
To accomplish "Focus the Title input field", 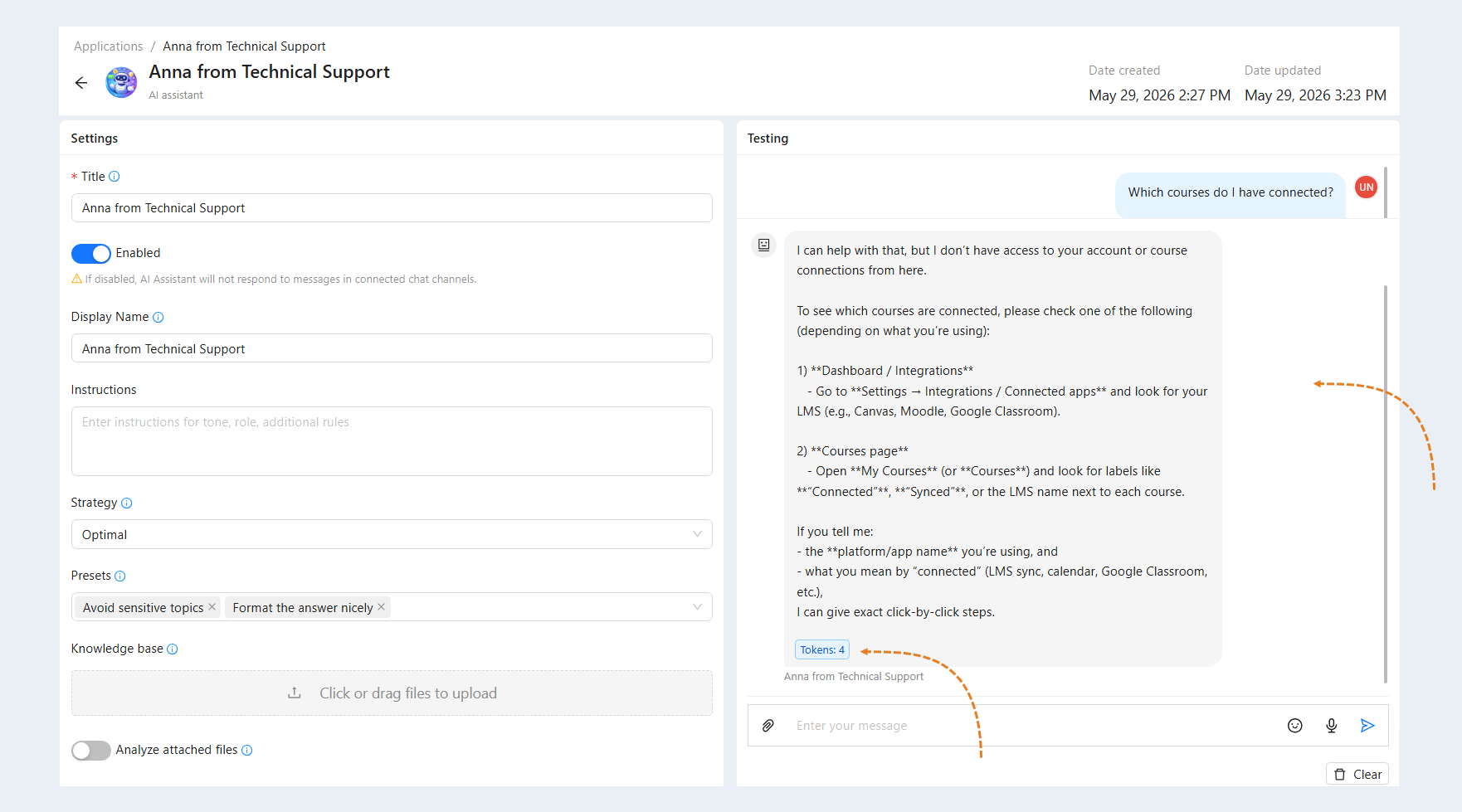I will coord(392,208).
